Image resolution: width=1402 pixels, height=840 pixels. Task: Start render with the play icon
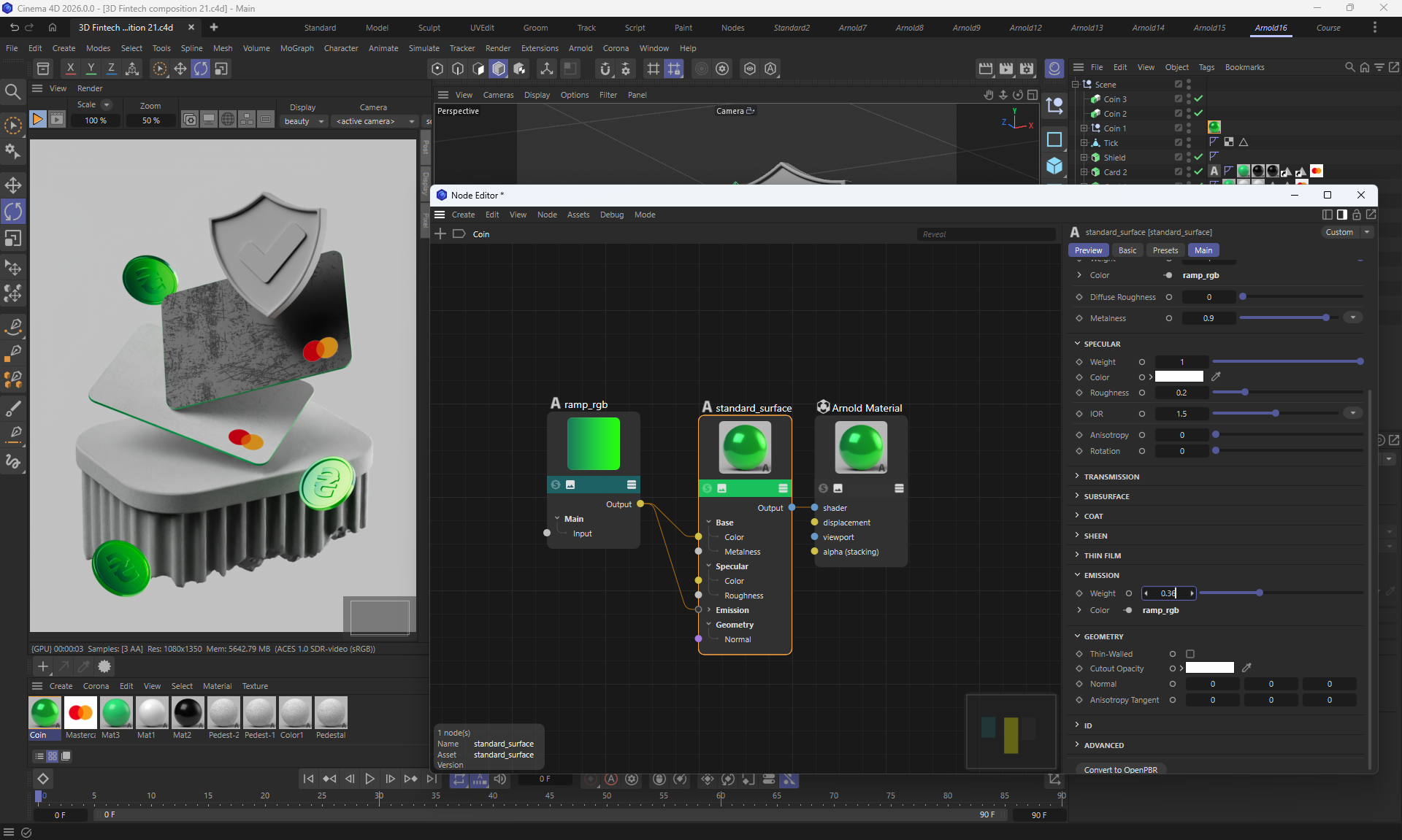37,119
